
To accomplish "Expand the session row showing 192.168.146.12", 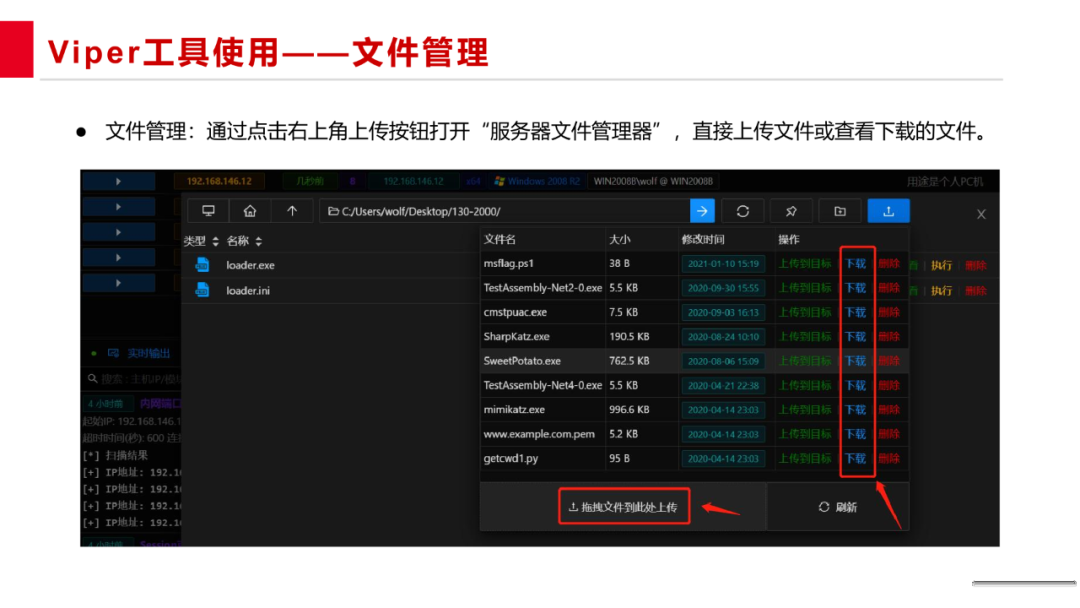I will (x=118, y=181).
